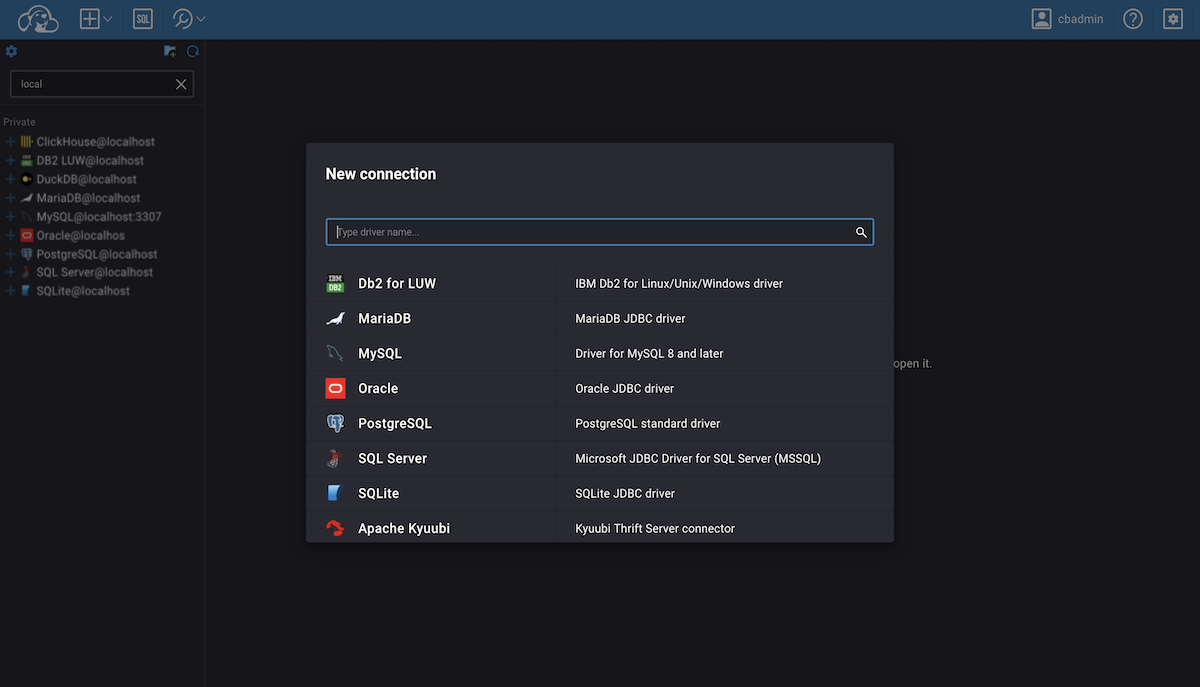Open the SQL editor toolbar icon

(143, 19)
